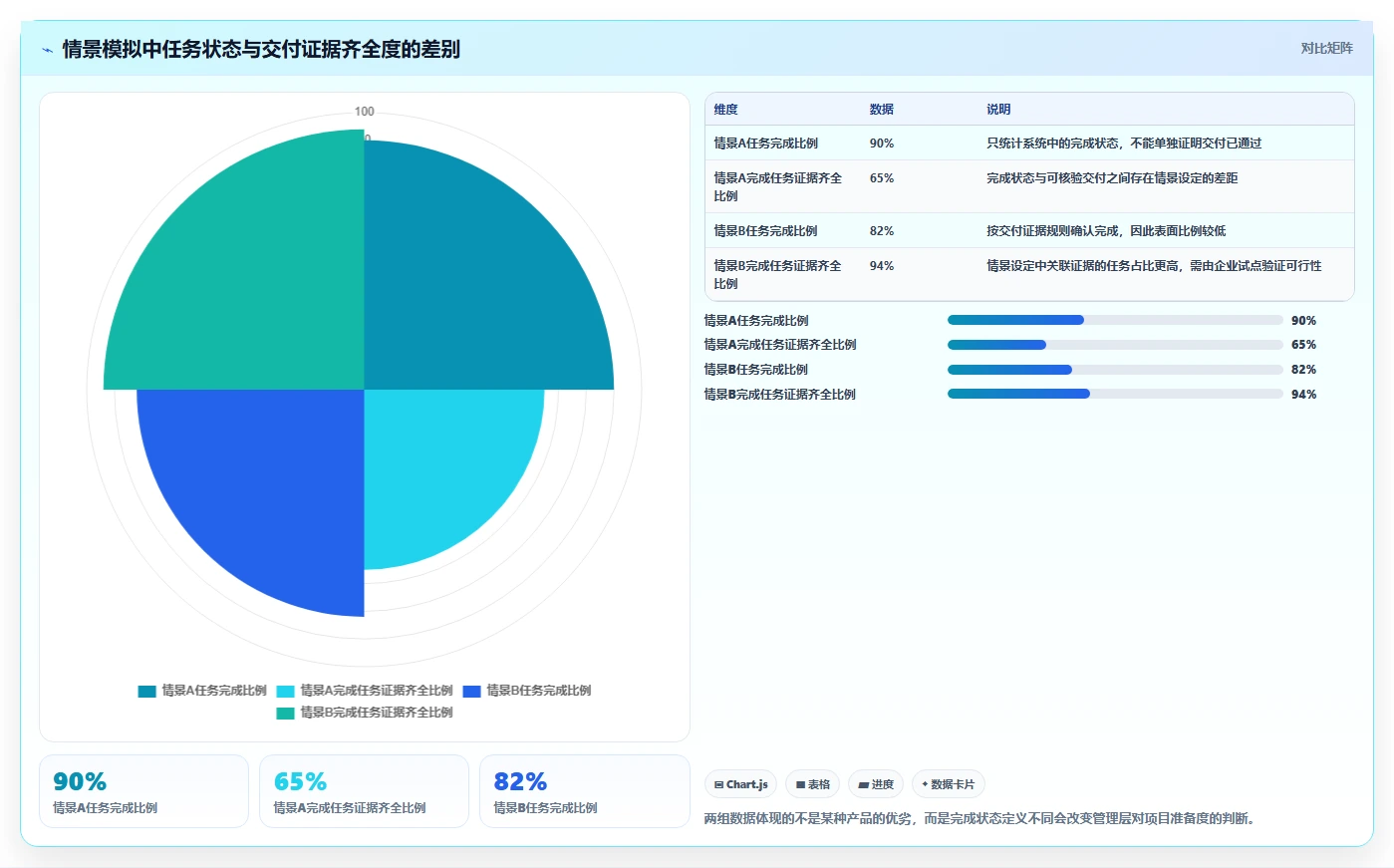Click the 说明 column header
The image size is (1394, 868).
[998, 110]
